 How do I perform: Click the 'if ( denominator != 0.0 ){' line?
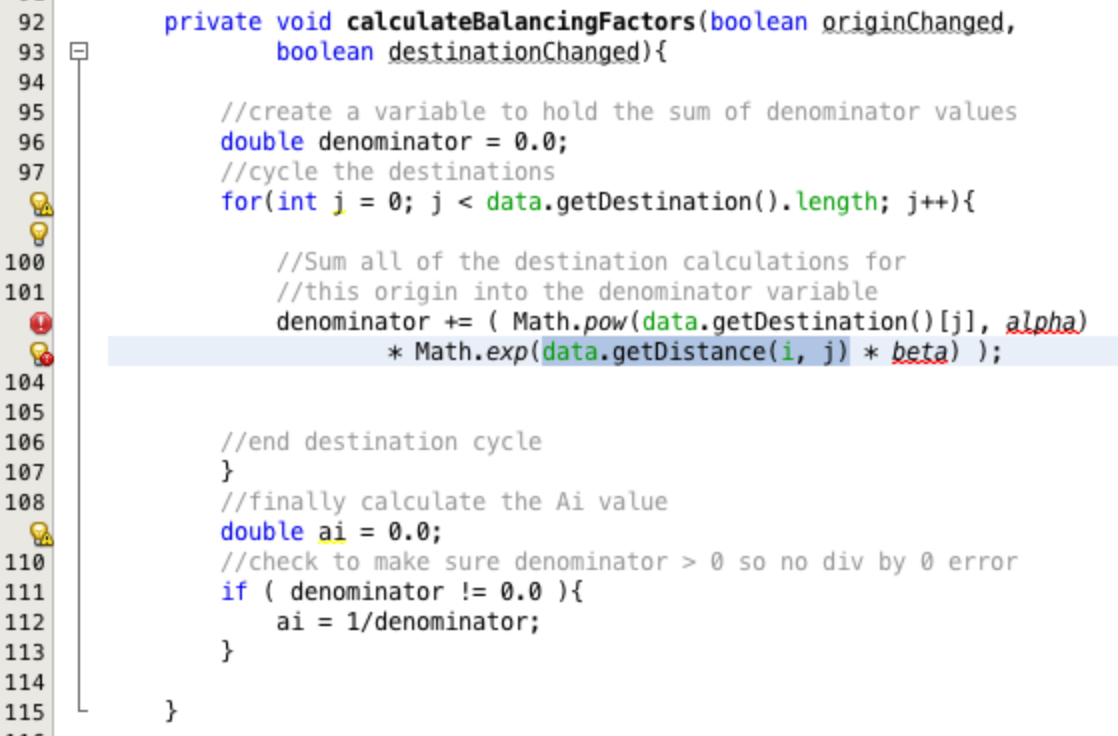(402, 592)
